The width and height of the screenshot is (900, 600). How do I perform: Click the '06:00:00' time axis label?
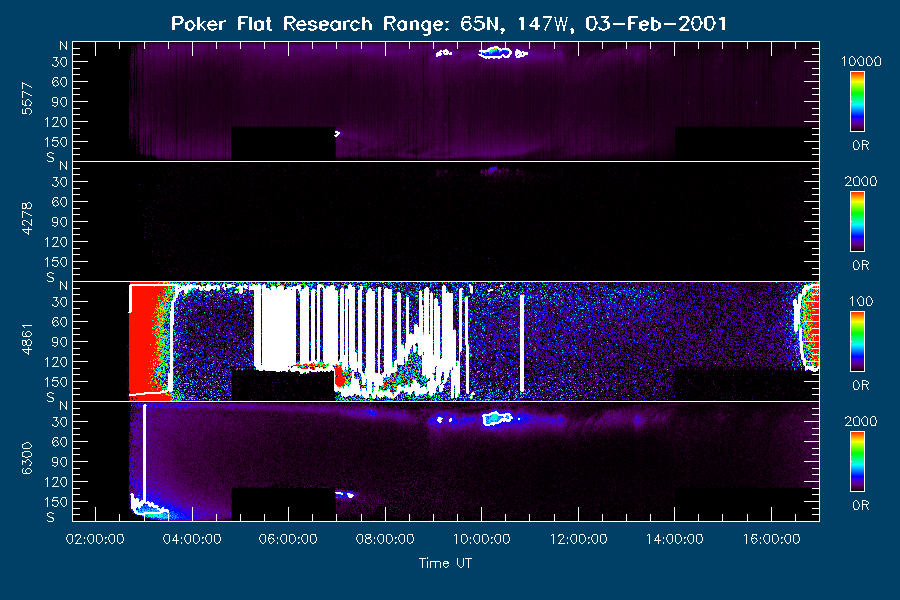pyautogui.click(x=288, y=539)
